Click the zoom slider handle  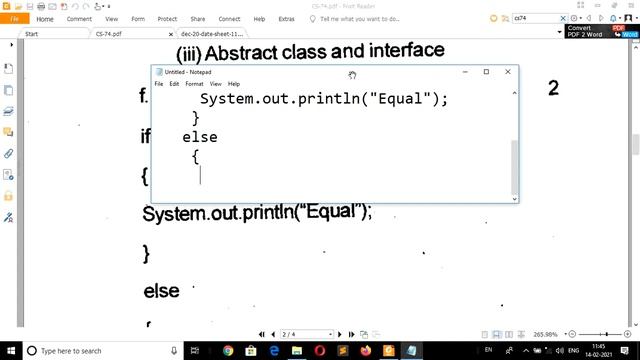(x=607, y=334)
